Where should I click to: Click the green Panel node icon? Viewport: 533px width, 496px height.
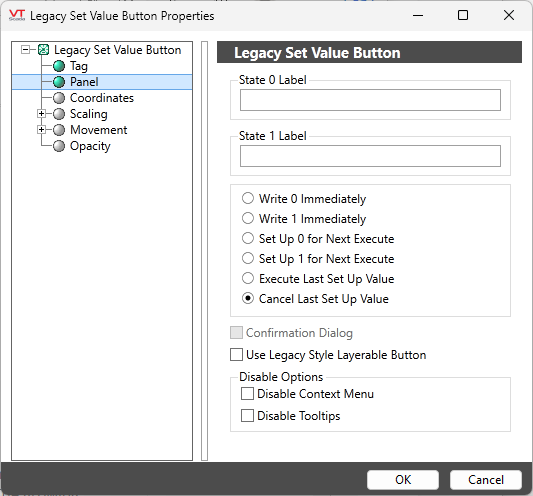(x=59, y=82)
